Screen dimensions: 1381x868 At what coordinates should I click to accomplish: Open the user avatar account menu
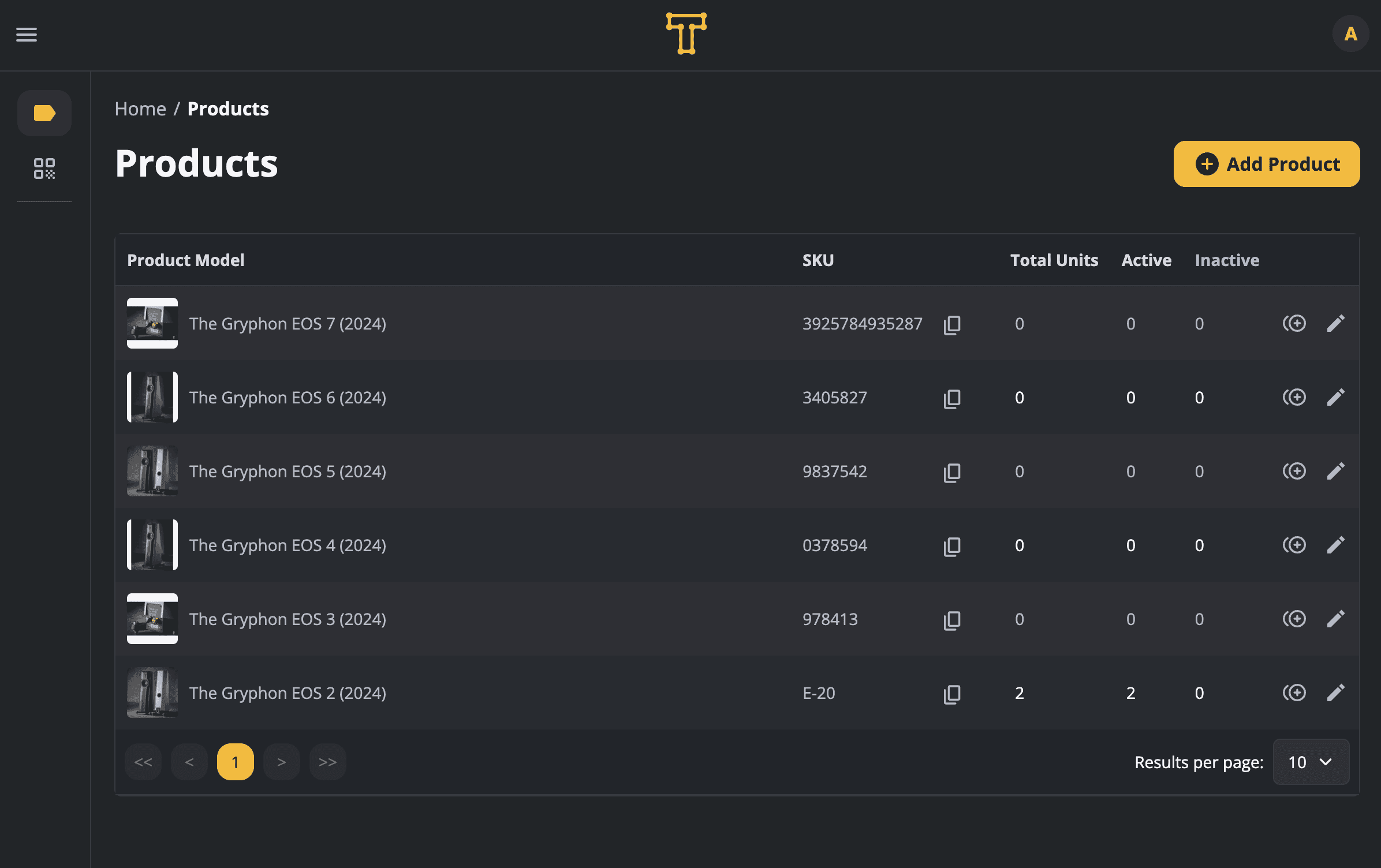tap(1350, 34)
